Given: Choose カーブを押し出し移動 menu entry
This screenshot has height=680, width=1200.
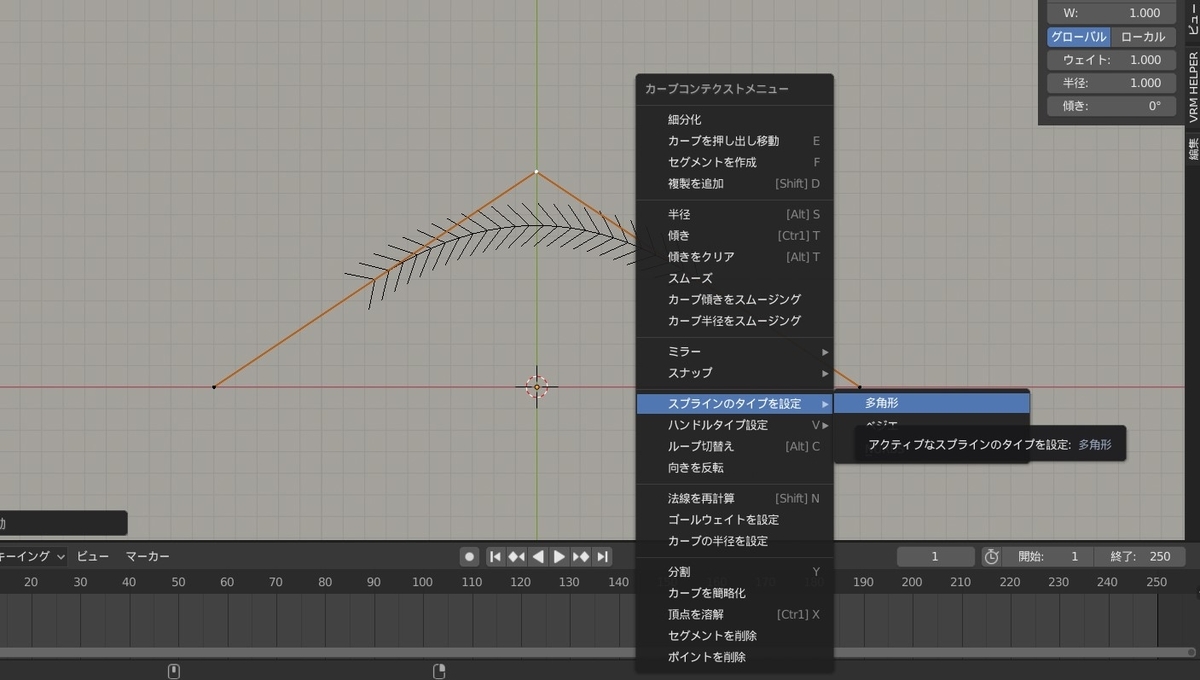Looking at the screenshot, I should [735, 141].
